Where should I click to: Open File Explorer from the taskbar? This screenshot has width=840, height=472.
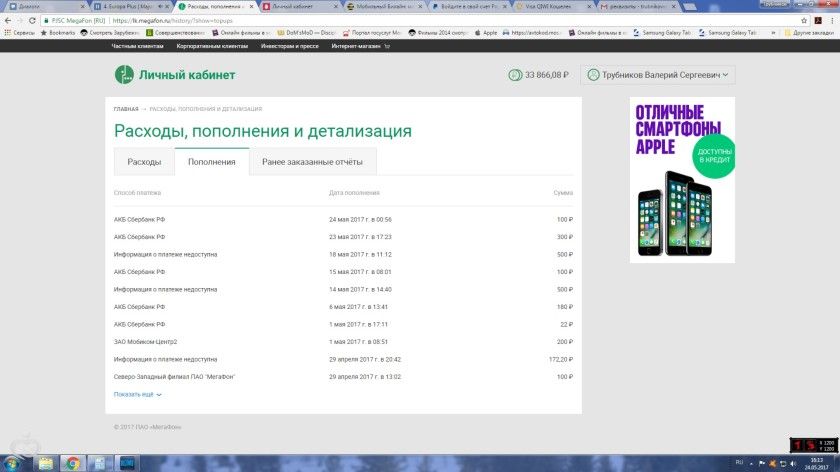46,463
